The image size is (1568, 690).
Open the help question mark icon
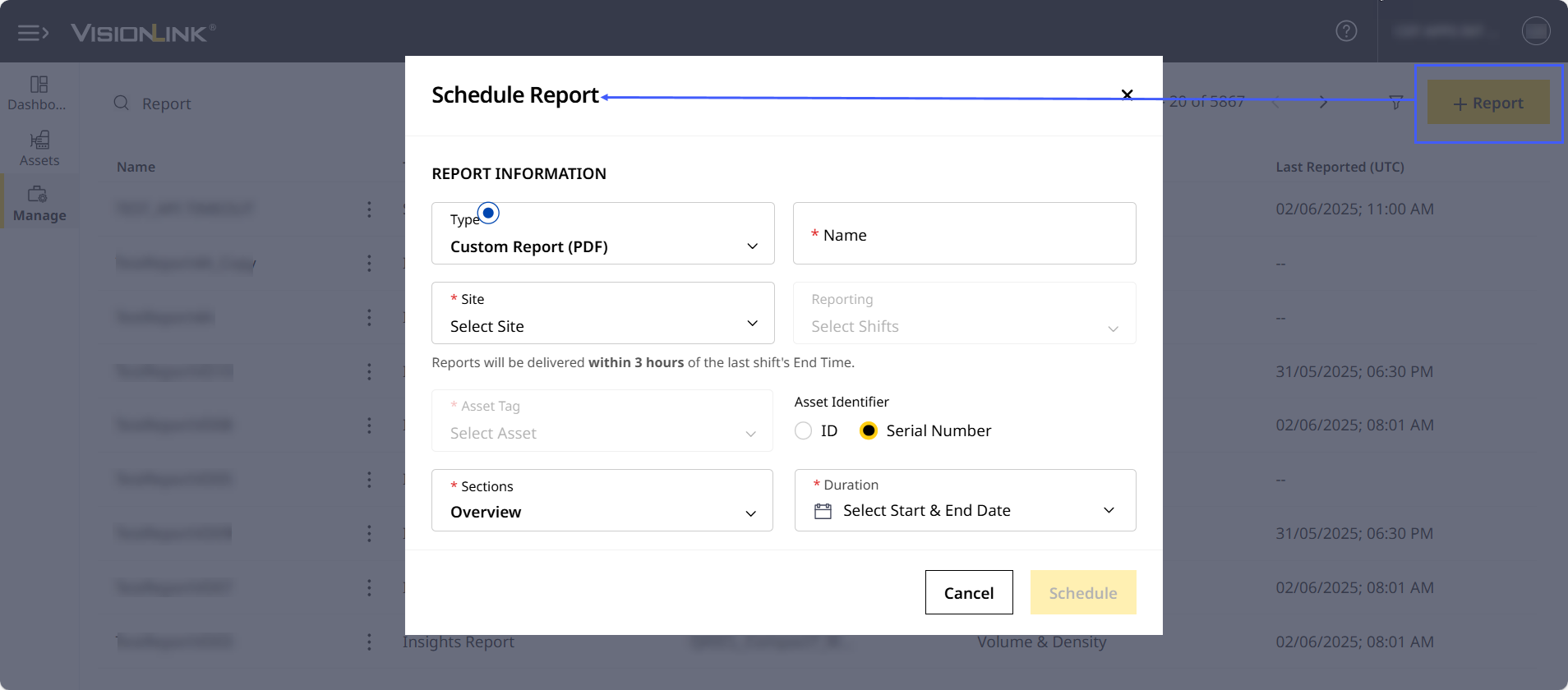(1346, 31)
